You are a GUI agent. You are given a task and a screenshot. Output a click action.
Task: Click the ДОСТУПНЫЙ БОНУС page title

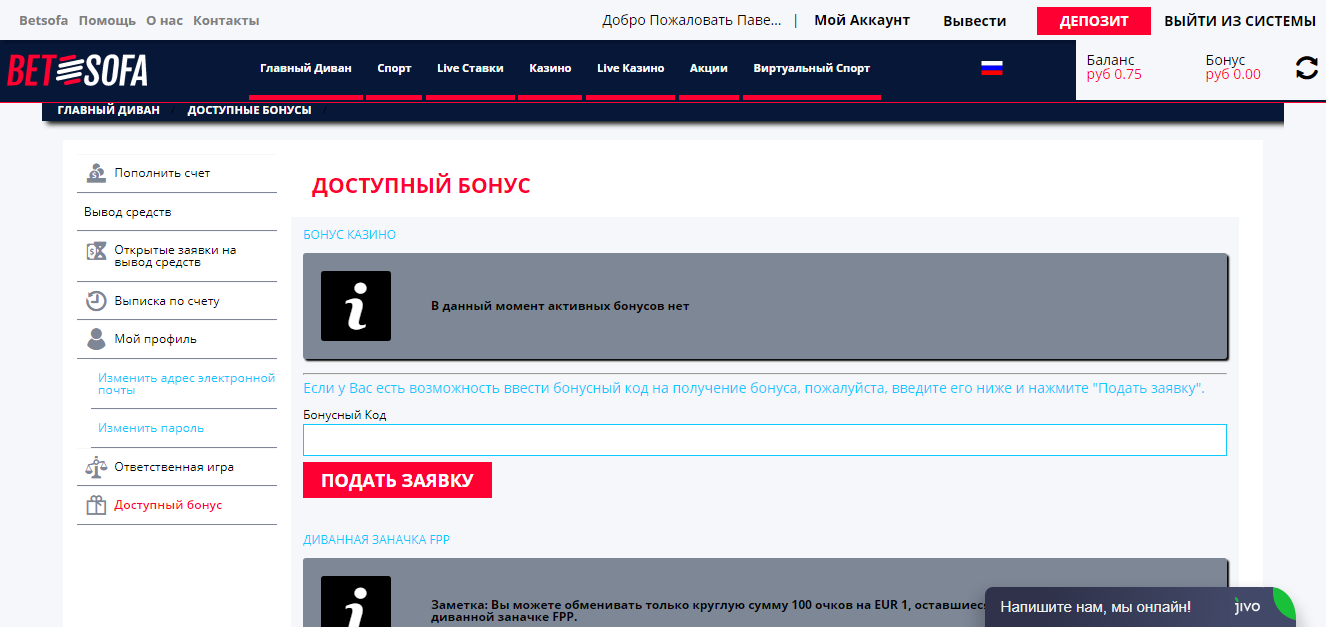[421, 186]
